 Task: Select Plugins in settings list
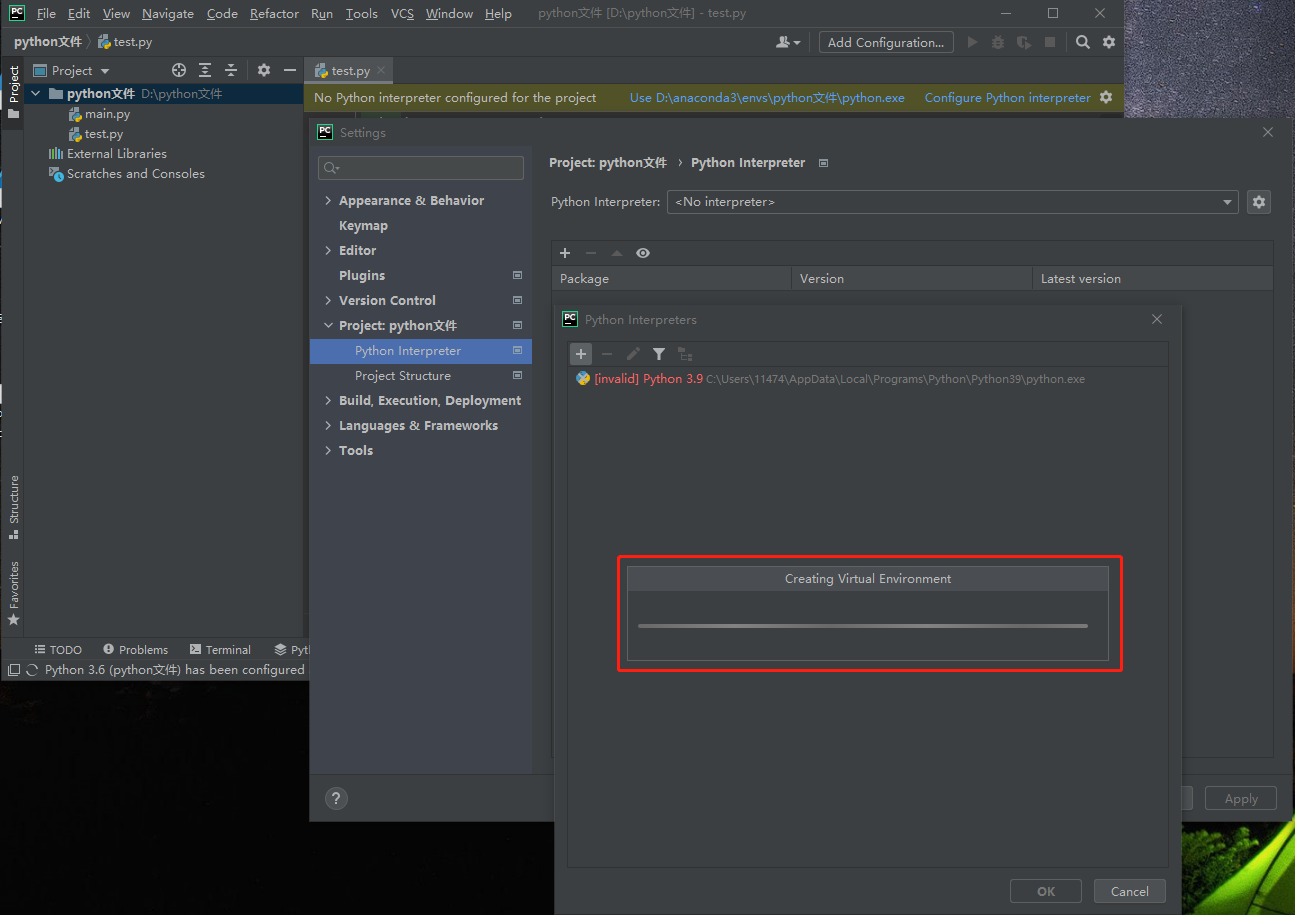click(362, 276)
